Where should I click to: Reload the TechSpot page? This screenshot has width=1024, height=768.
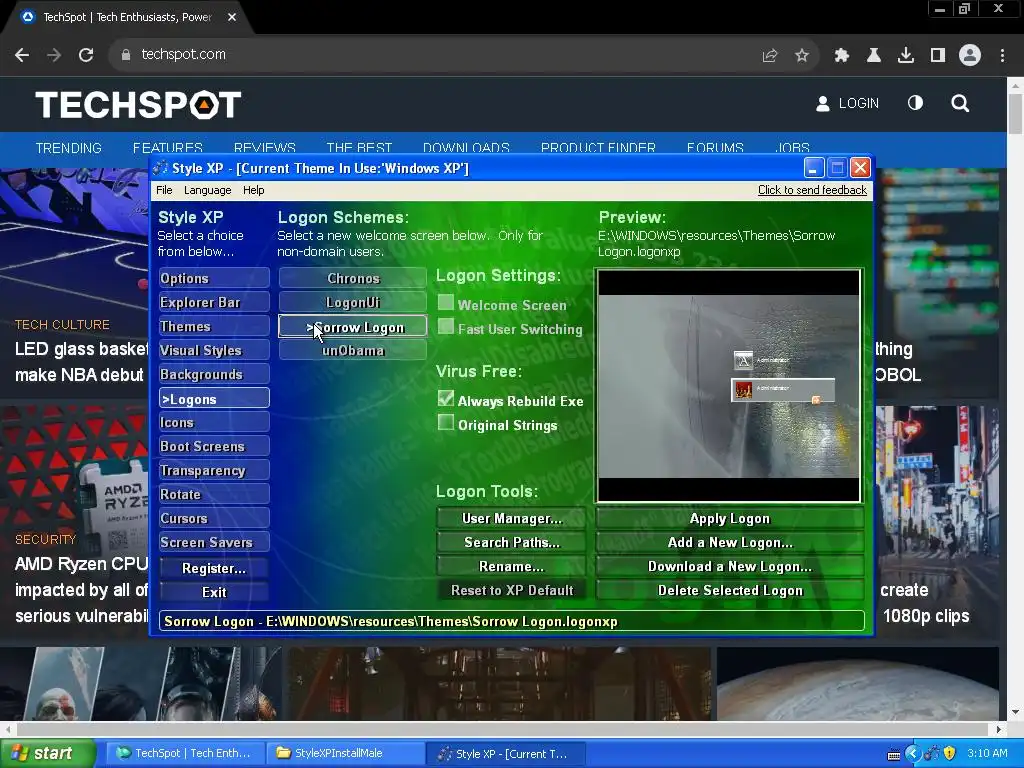tap(86, 55)
